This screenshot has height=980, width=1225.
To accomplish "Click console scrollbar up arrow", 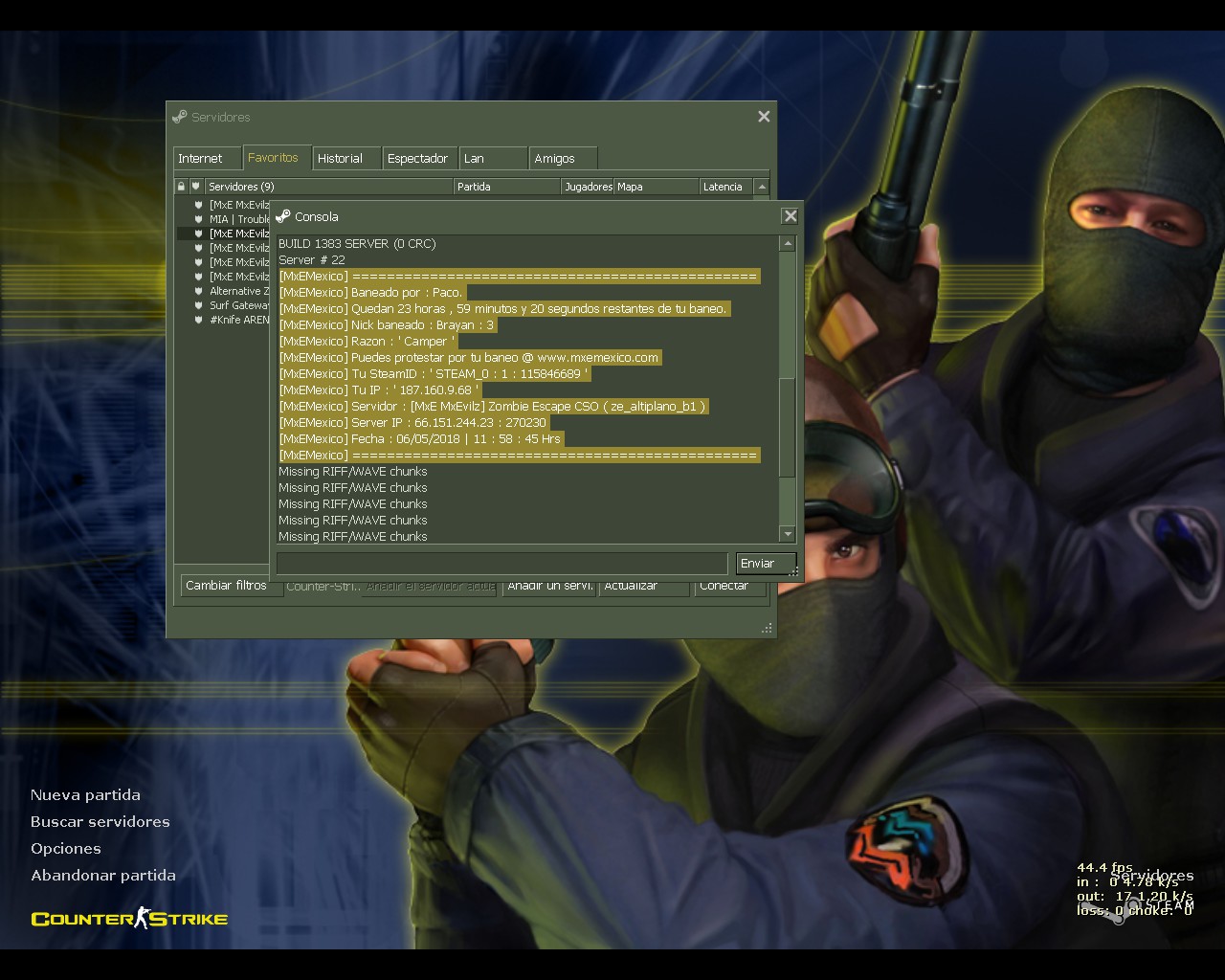I will (788, 244).
